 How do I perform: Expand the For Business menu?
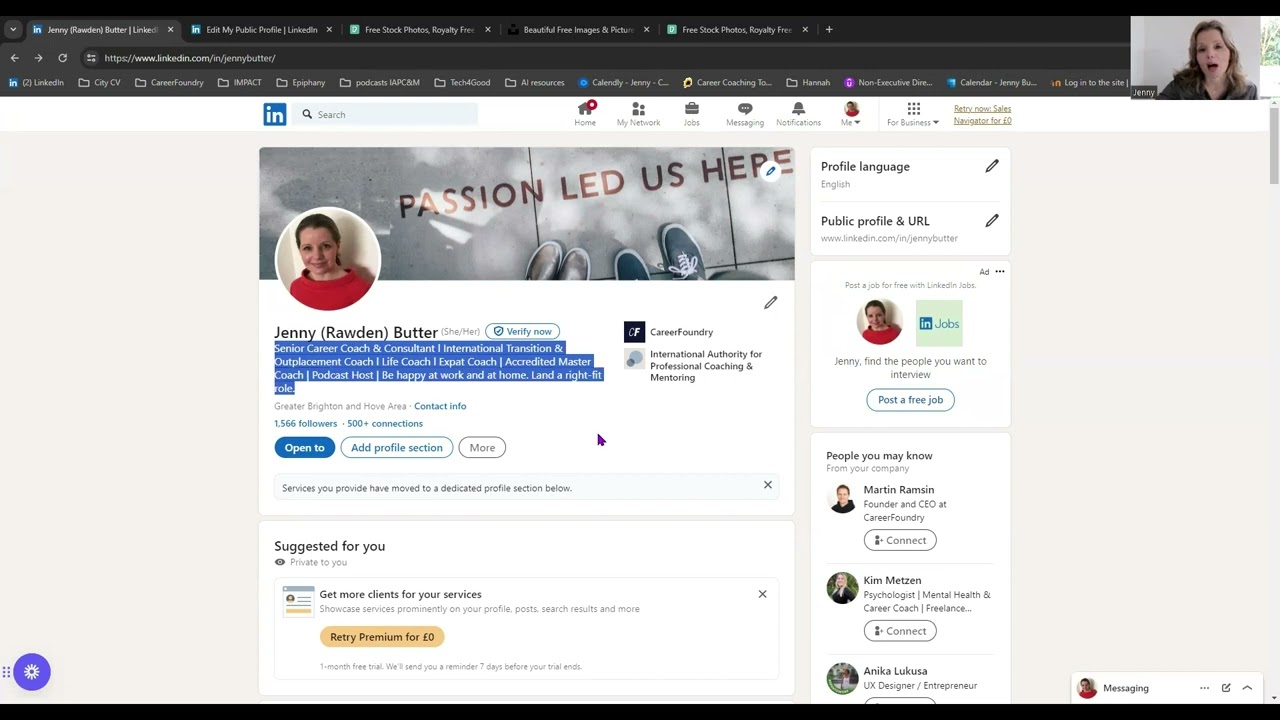[x=913, y=114]
